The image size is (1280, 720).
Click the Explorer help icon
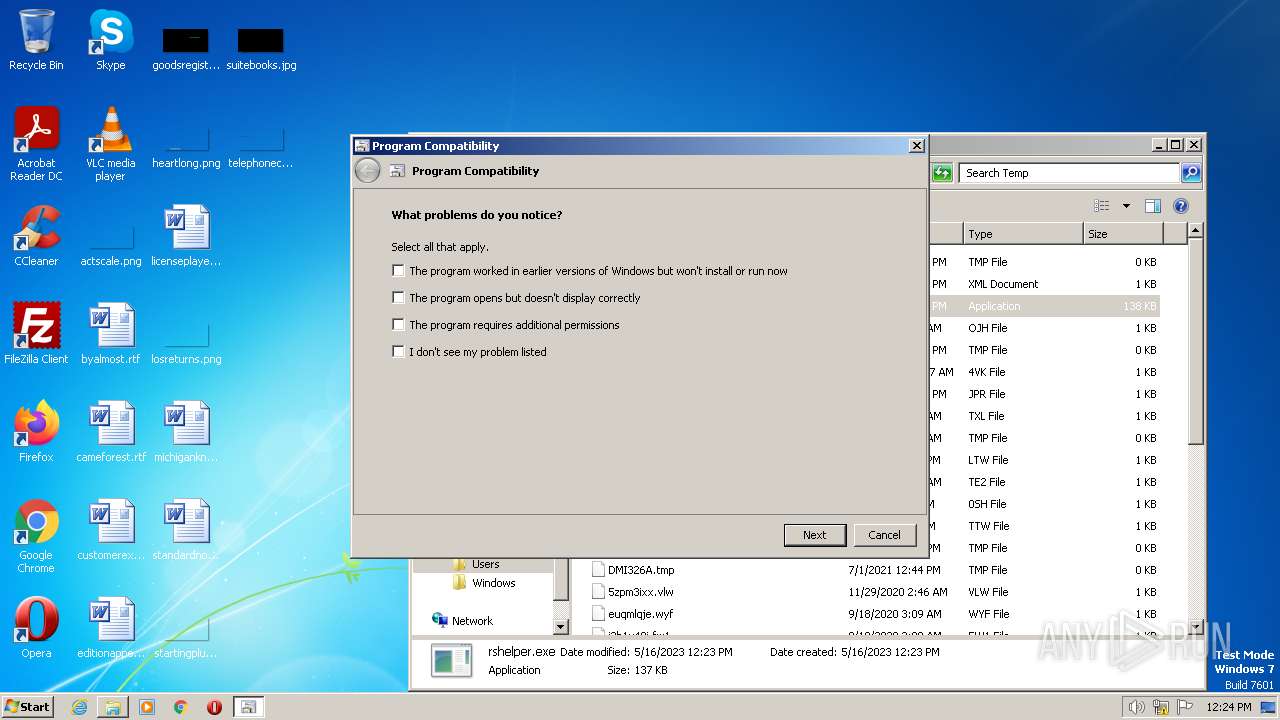click(1180, 206)
